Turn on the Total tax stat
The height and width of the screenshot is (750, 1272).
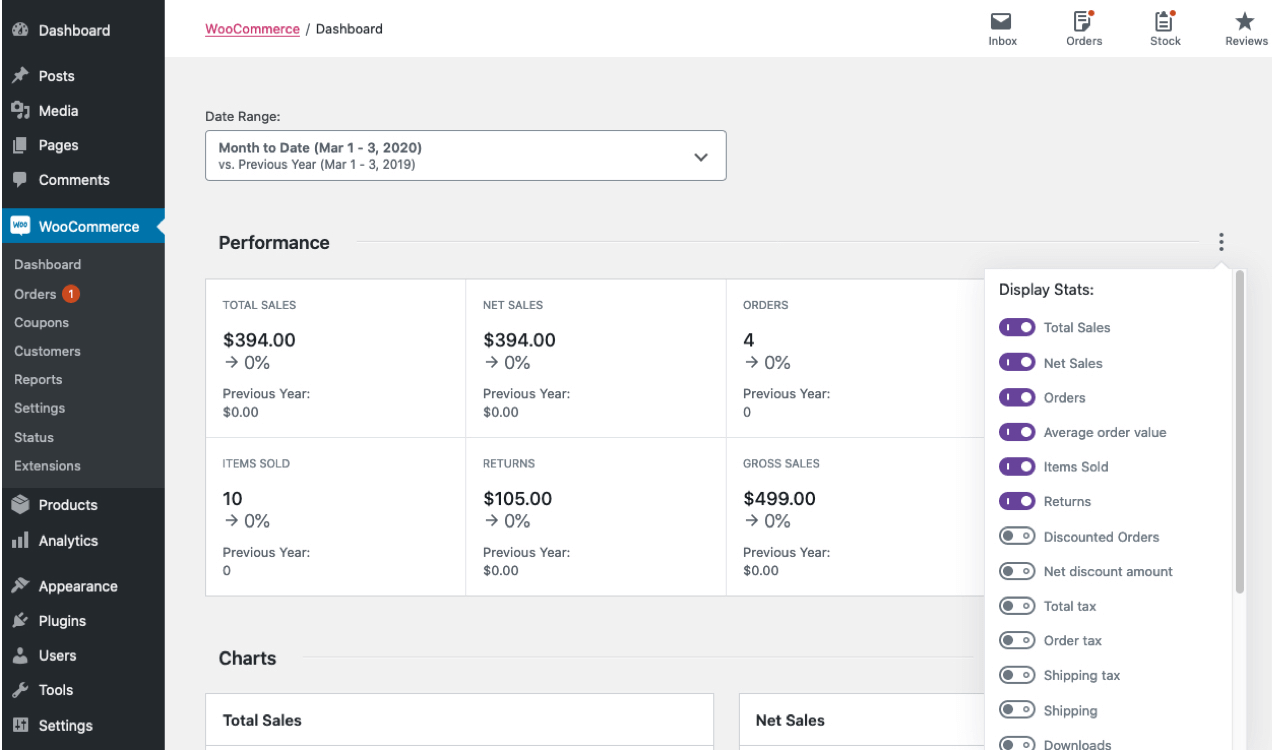1017,605
